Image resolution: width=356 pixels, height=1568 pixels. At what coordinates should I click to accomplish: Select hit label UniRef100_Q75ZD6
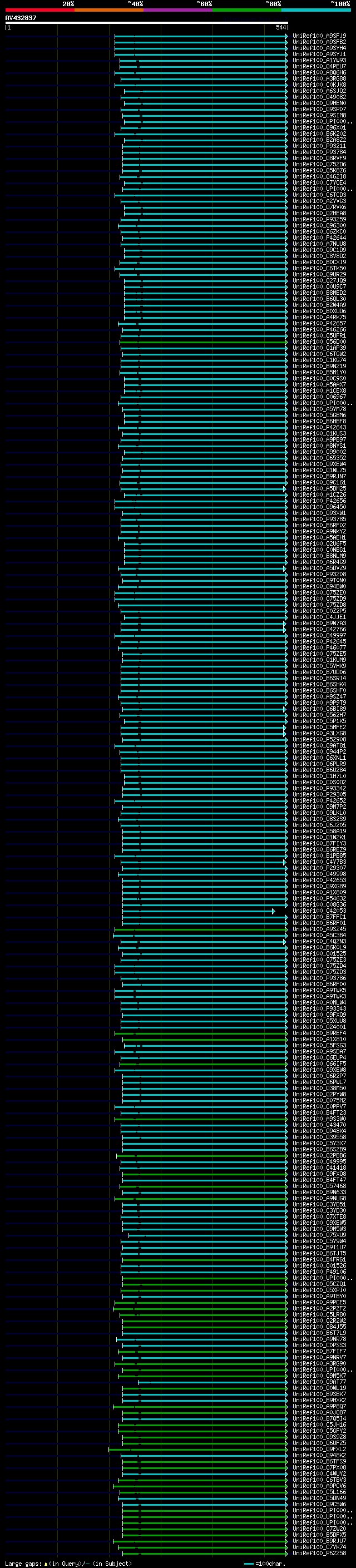[x=319, y=164]
